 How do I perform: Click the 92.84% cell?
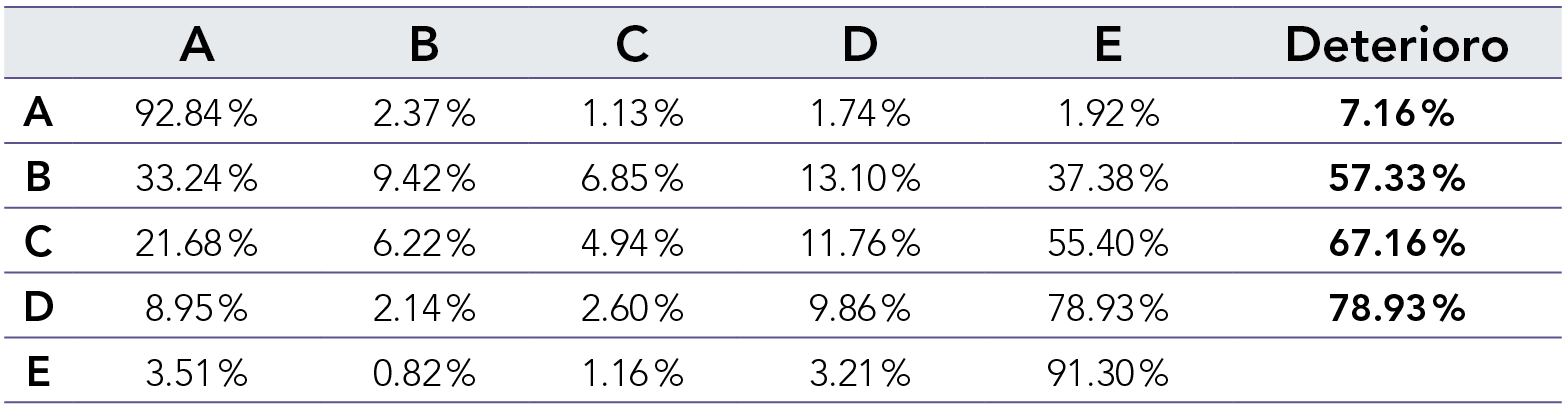(197, 116)
